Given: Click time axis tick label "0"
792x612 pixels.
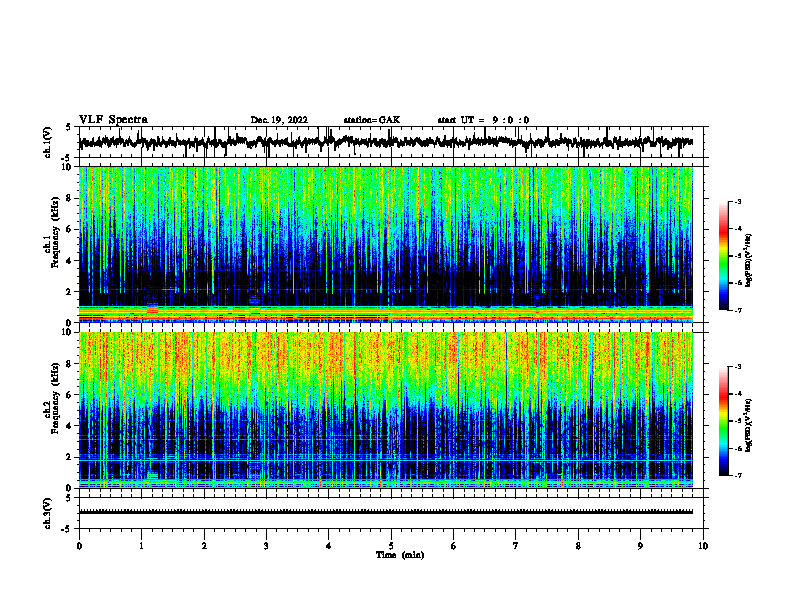Looking at the screenshot, I should 79,546.
